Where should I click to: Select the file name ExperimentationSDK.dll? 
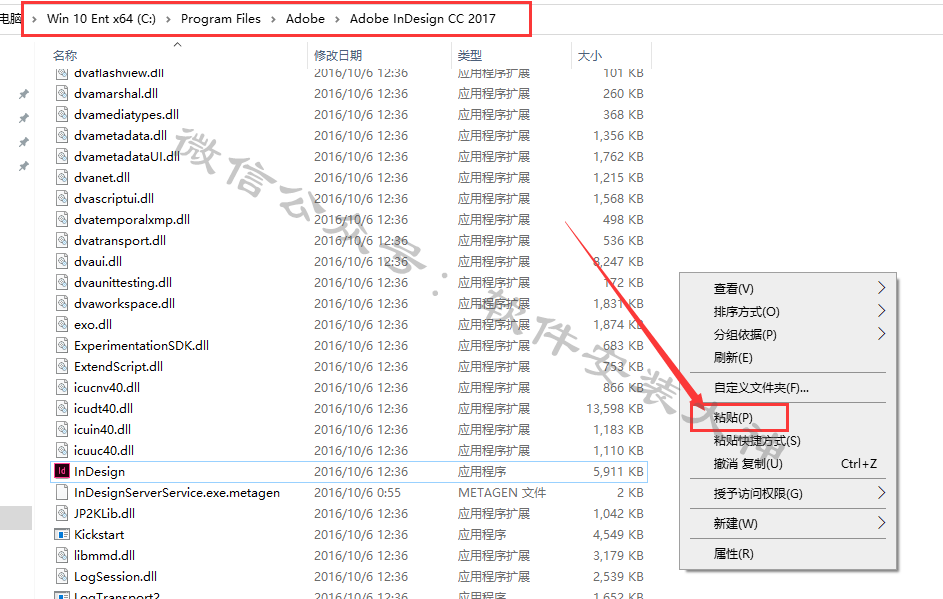click(141, 346)
